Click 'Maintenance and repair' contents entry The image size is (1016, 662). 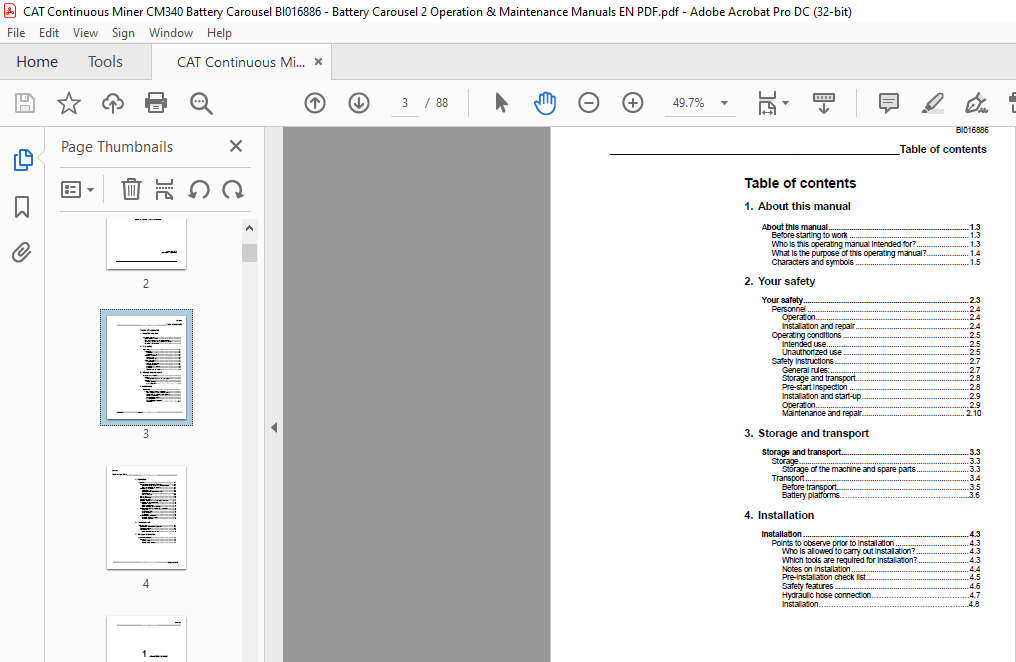881,413
